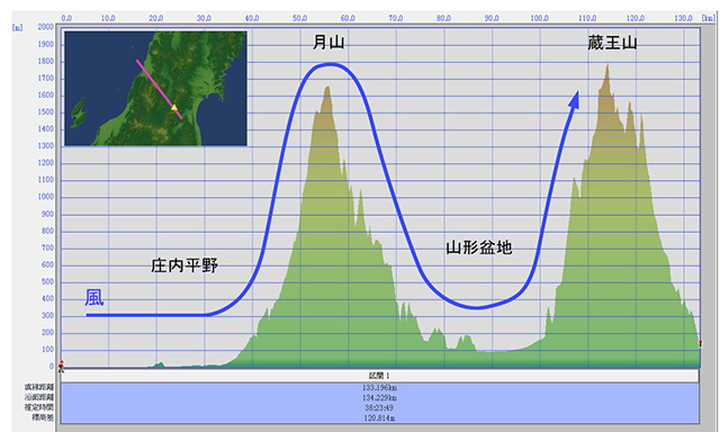The image size is (720, 432).
Task: Click the red end-point marker at the profile's right end
Action: point(700,343)
